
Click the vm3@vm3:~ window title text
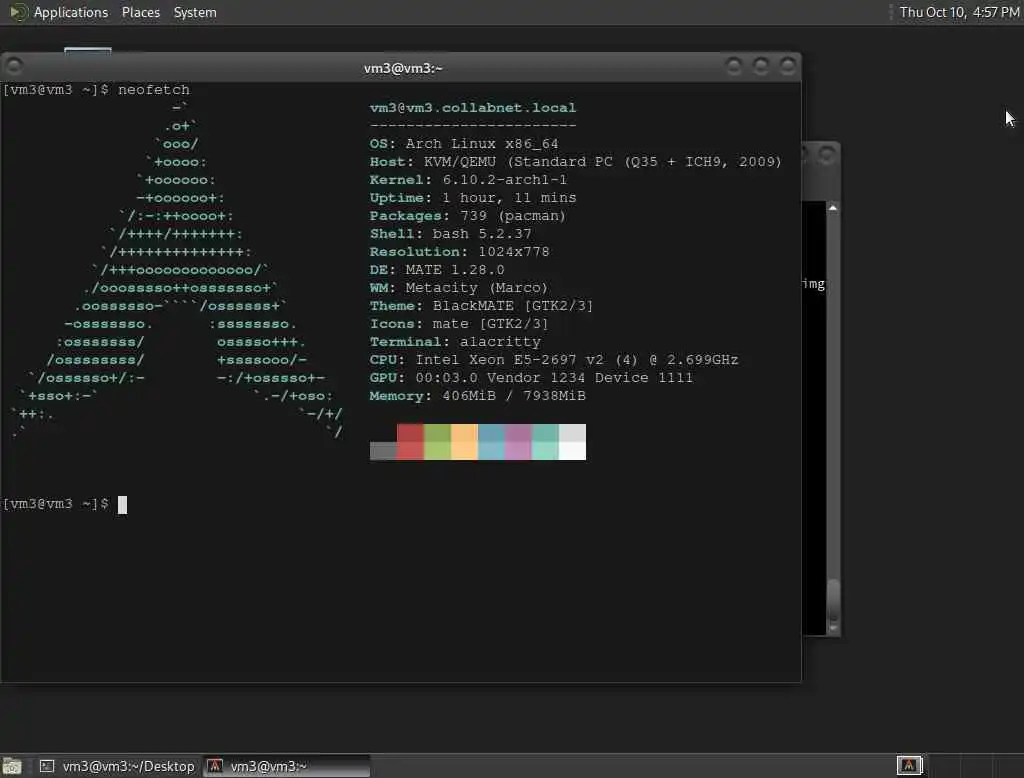pyautogui.click(x=403, y=68)
